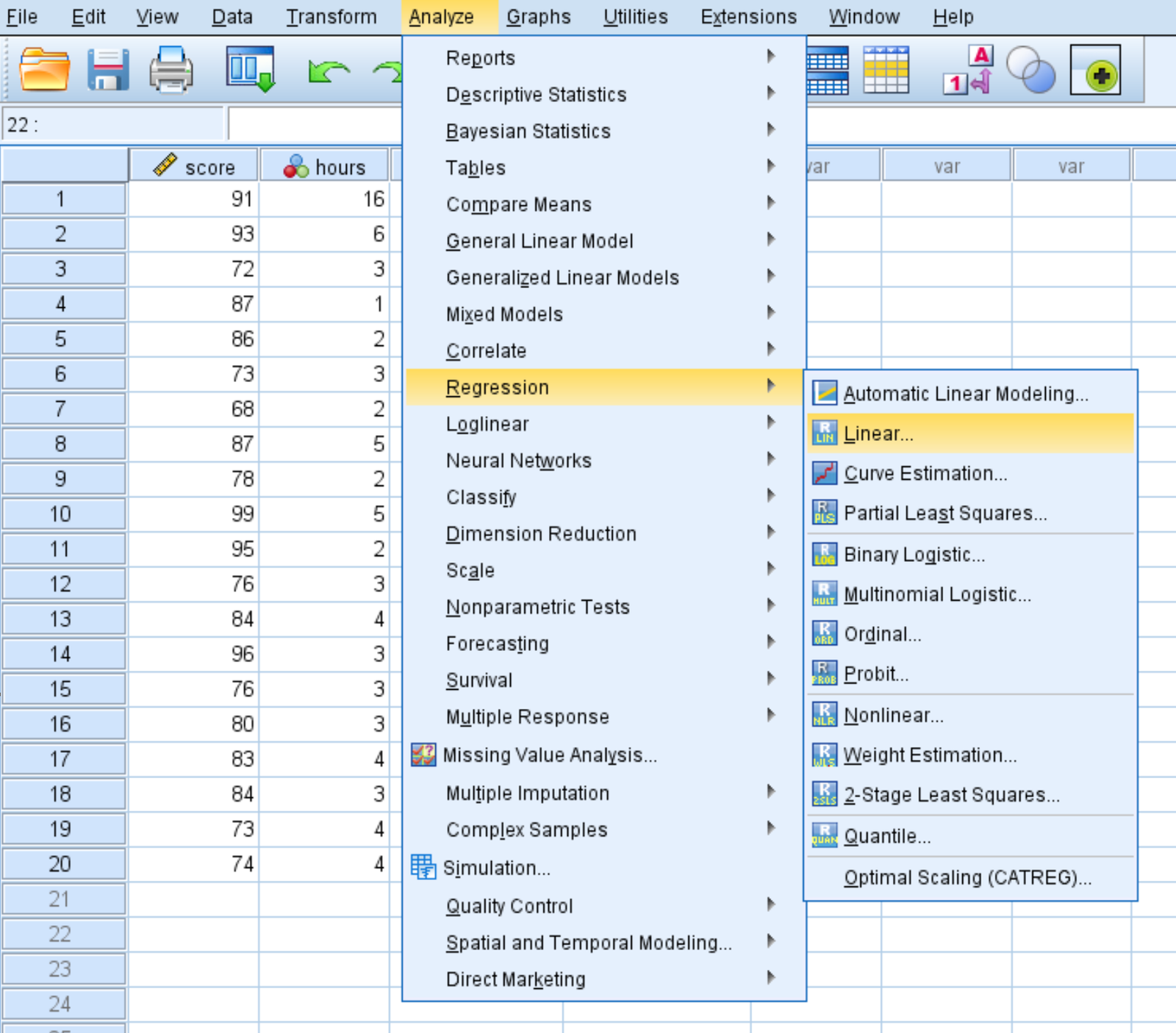The height and width of the screenshot is (1033, 1176).
Task: Expand the General Linear Model submenu
Action: coord(604,241)
